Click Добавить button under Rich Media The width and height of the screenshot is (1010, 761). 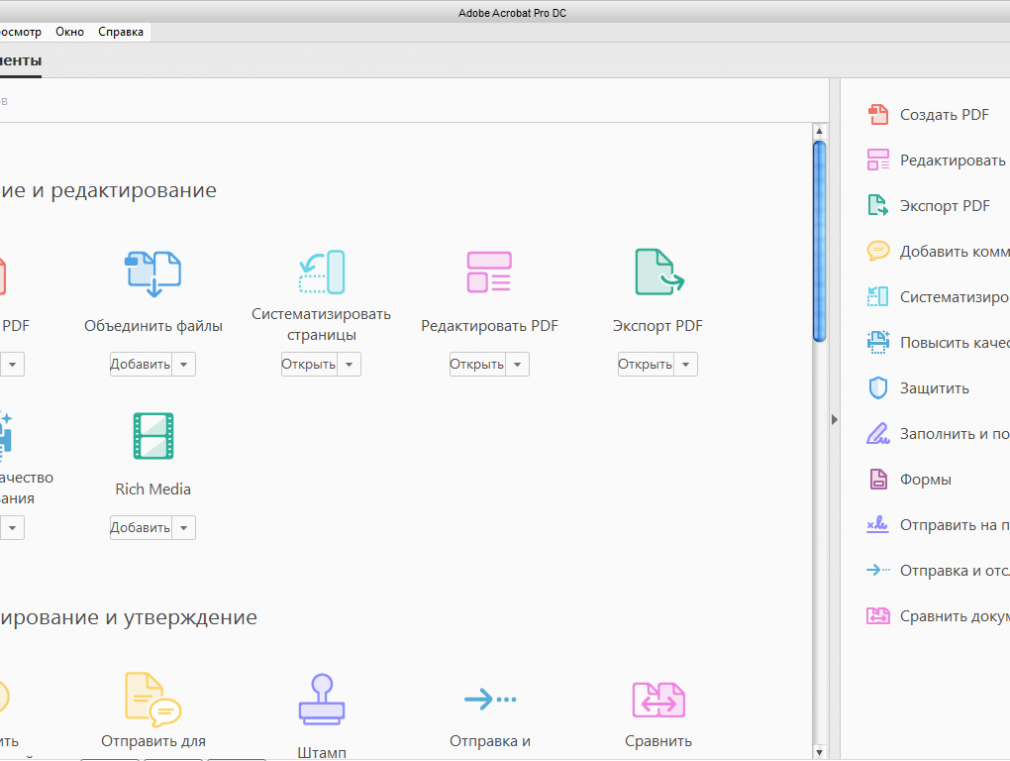pyautogui.click(x=140, y=528)
